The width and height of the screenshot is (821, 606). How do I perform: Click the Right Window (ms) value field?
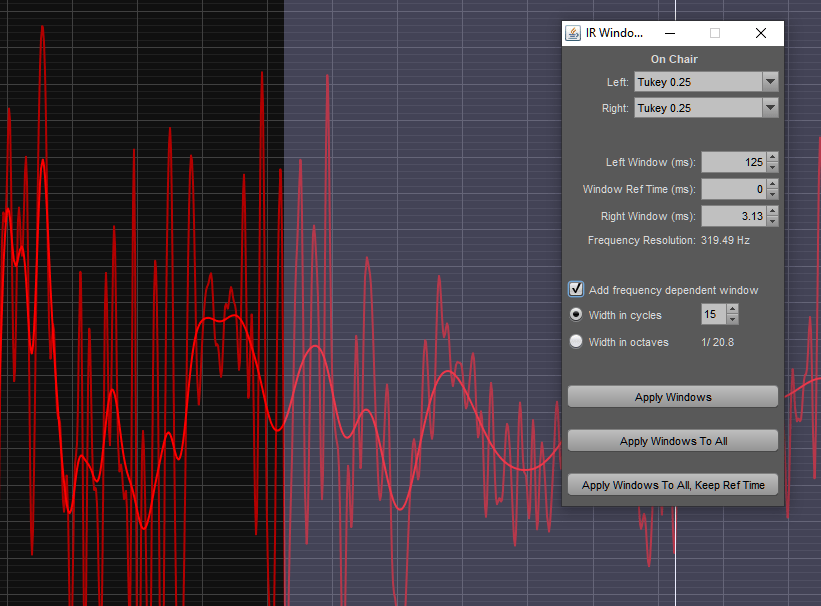point(734,216)
